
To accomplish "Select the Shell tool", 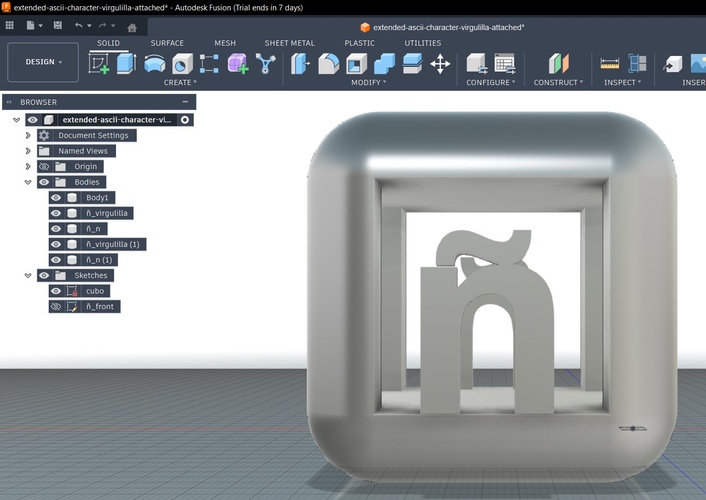I will [356, 64].
